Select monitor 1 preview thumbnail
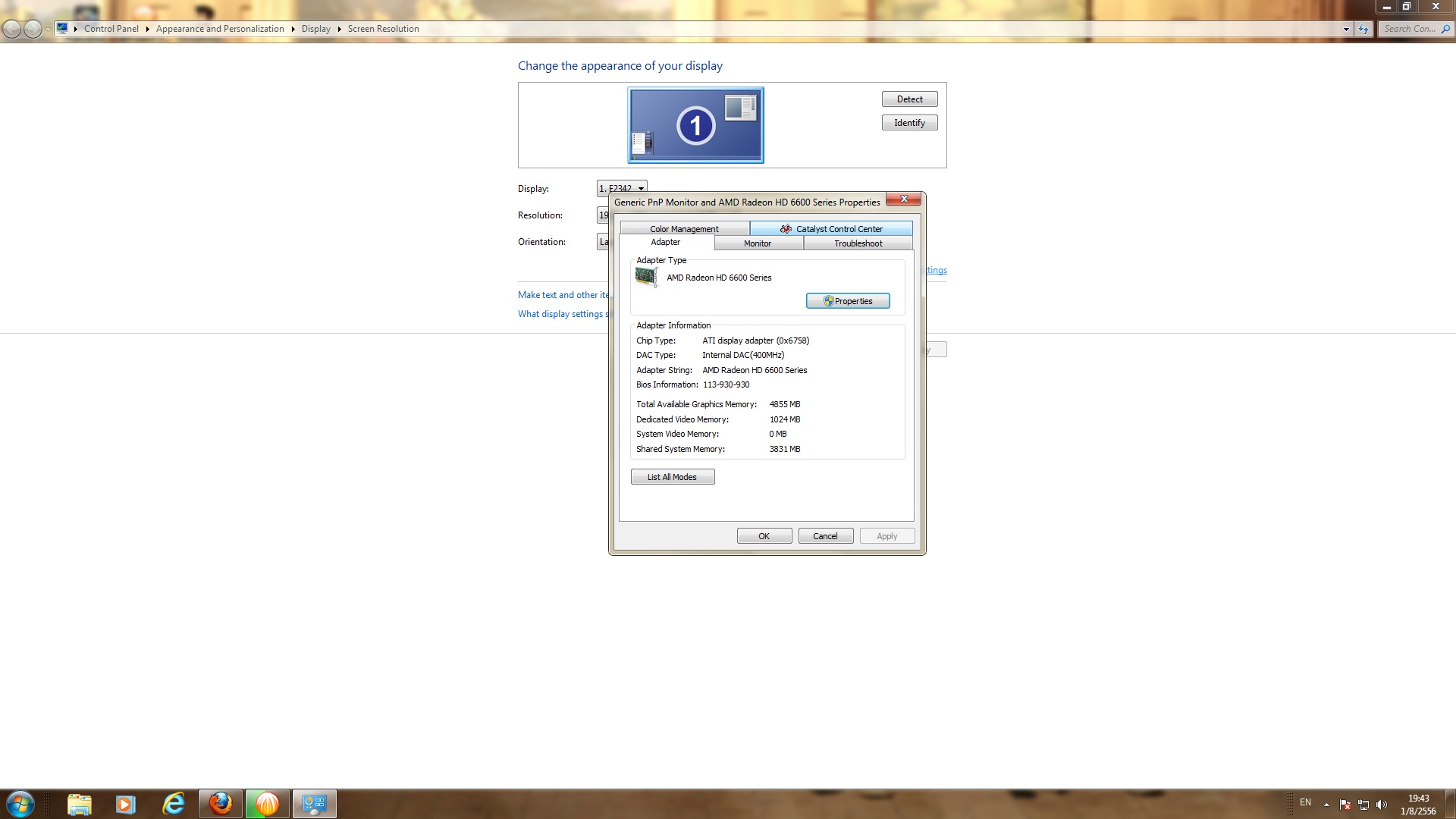1456x819 pixels. point(695,125)
